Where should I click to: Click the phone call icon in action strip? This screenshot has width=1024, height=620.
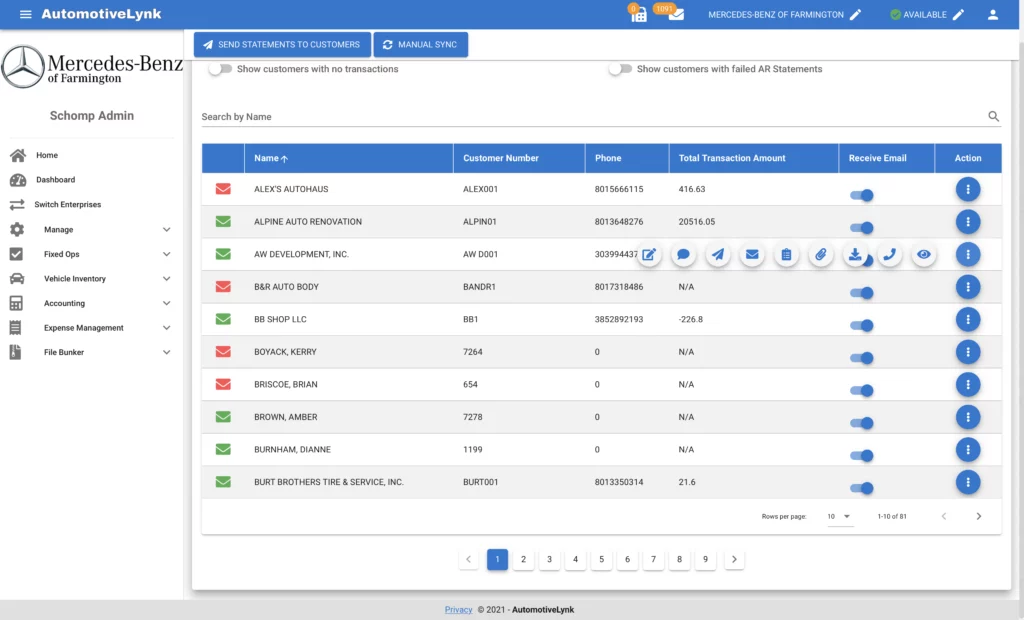click(889, 255)
